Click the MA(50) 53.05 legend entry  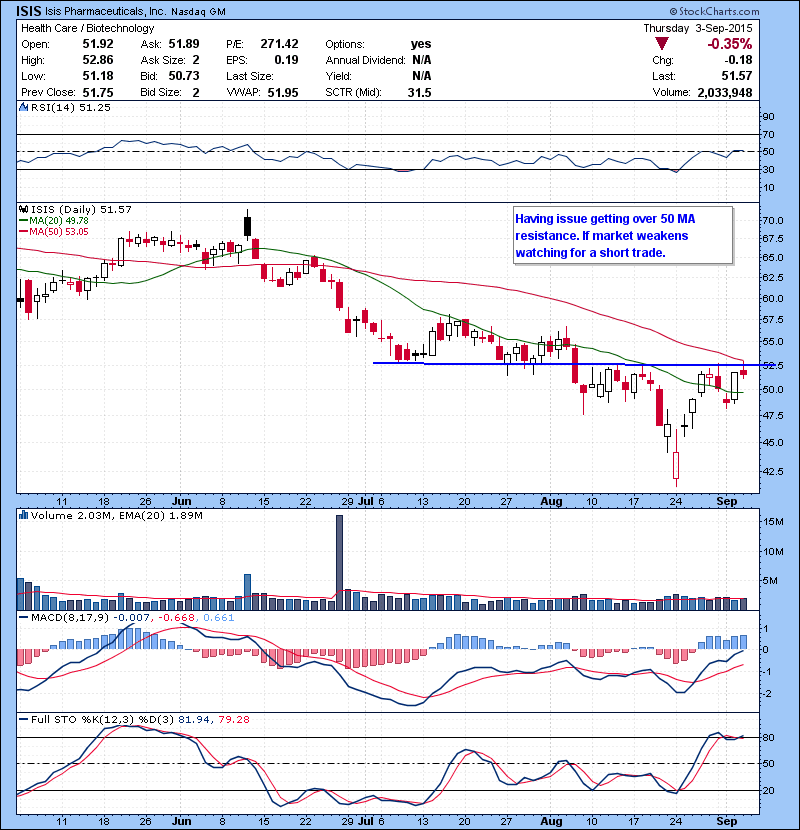(53, 231)
